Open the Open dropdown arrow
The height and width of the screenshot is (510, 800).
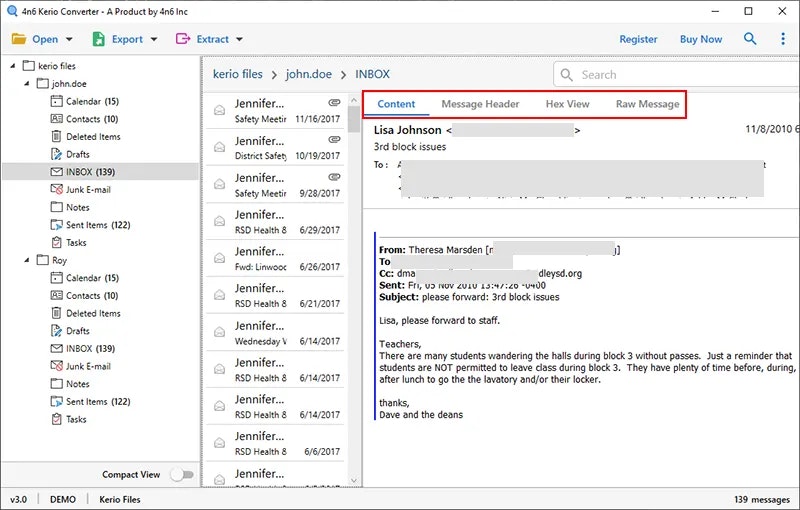pos(69,39)
